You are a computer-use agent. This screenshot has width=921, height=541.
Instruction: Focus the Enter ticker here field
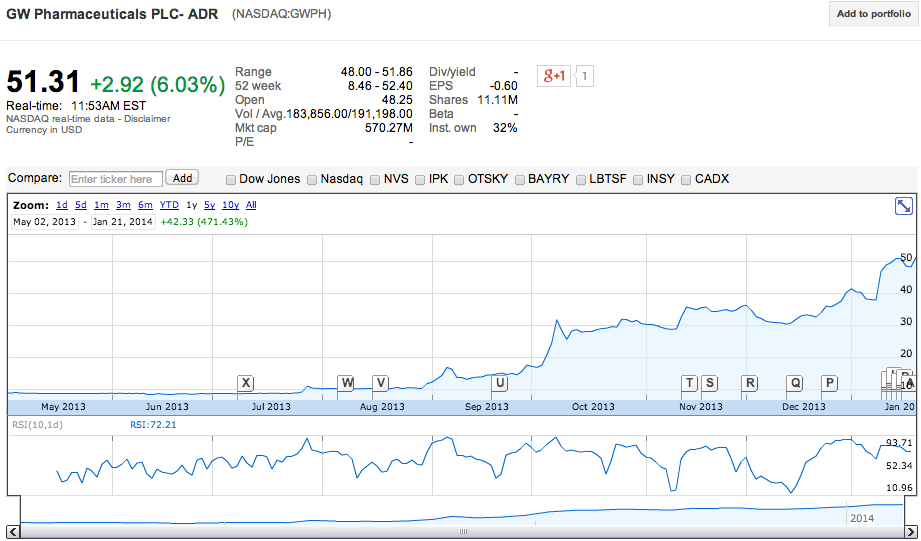(116, 179)
